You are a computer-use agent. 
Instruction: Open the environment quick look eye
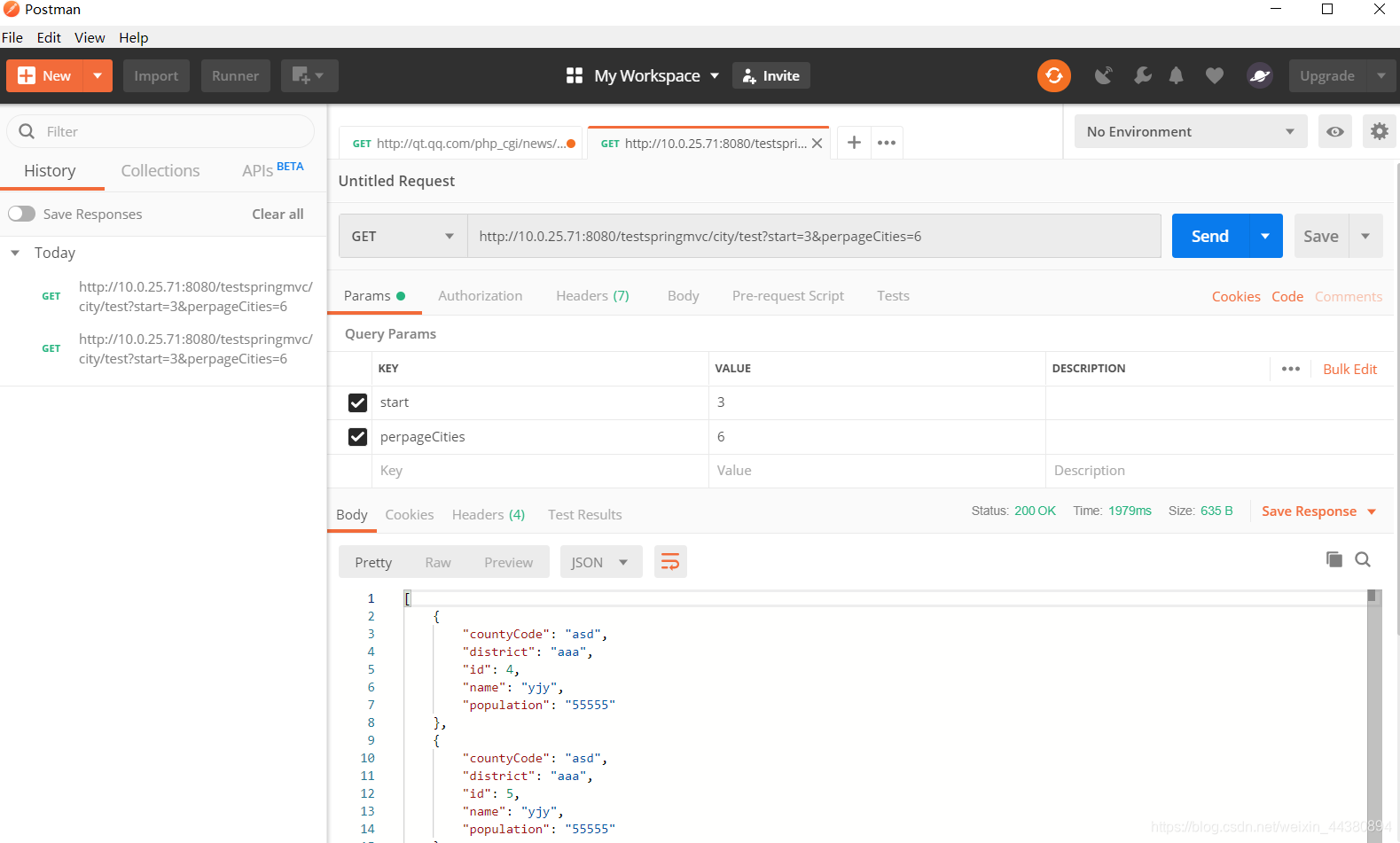click(1335, 131)
